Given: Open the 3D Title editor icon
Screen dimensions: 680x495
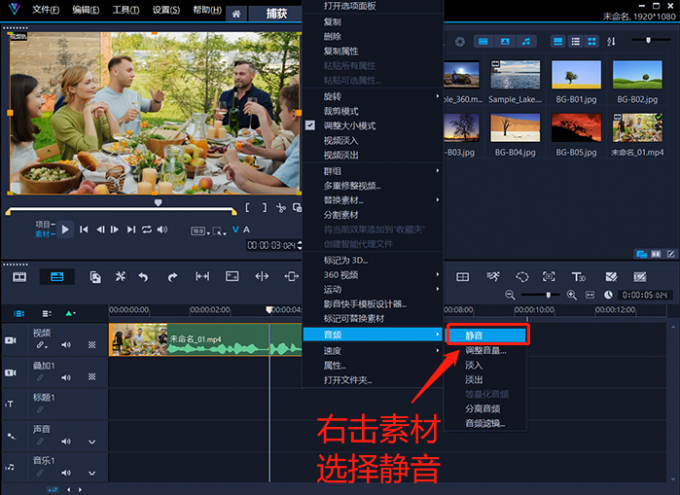Looking at the screenshot, I should (x=579, y=277).
